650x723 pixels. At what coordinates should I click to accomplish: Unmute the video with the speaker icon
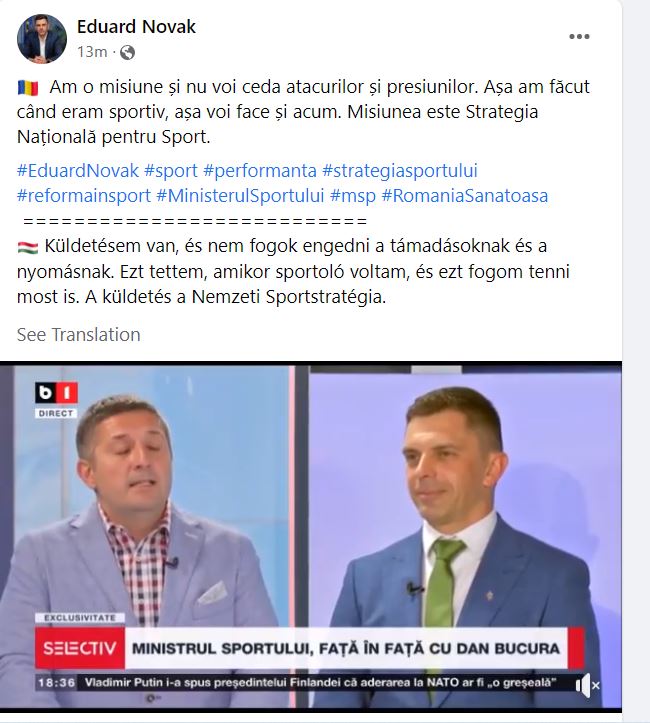click(x=587, y=685)
